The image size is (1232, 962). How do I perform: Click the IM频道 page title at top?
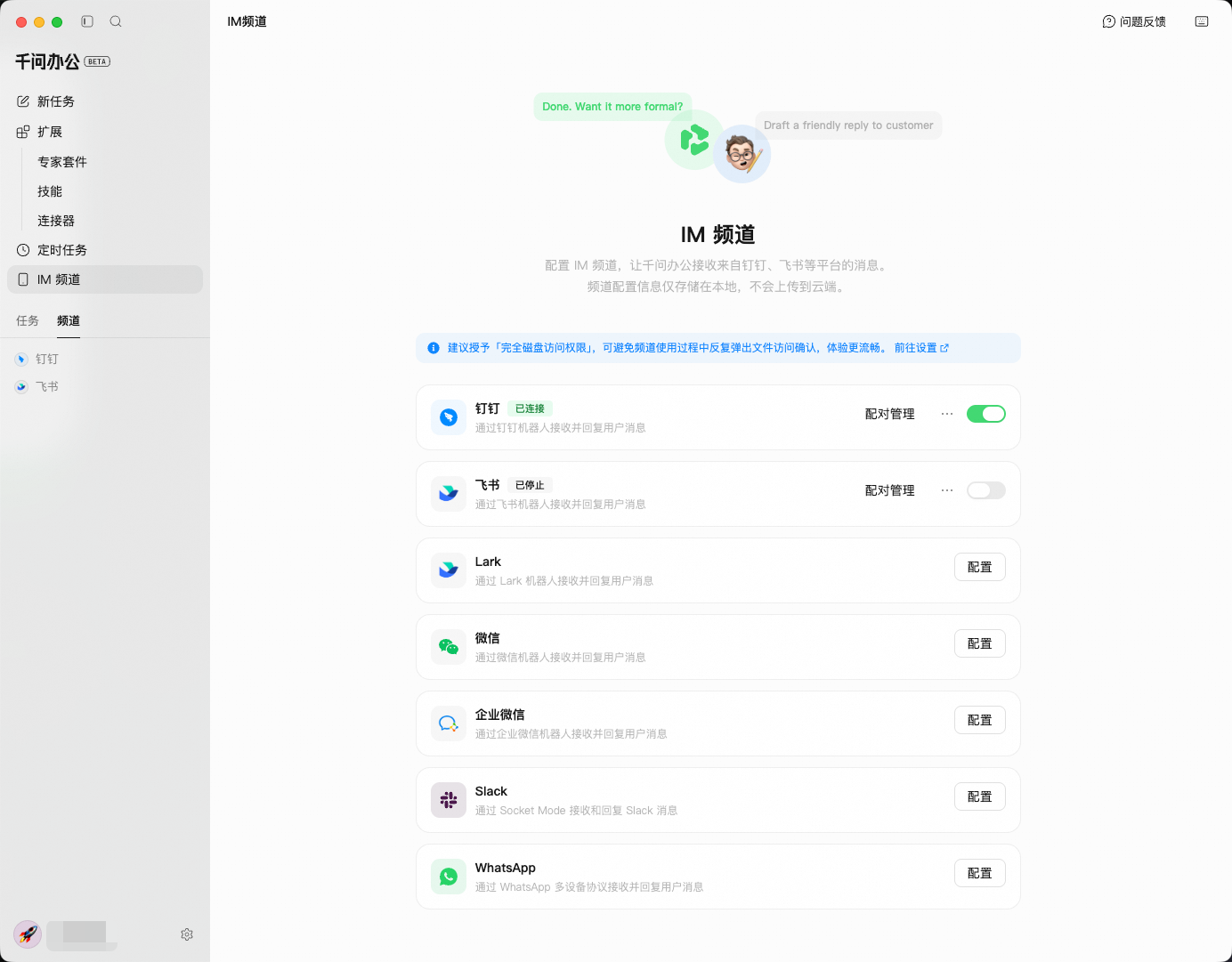[x=247, y=21]
